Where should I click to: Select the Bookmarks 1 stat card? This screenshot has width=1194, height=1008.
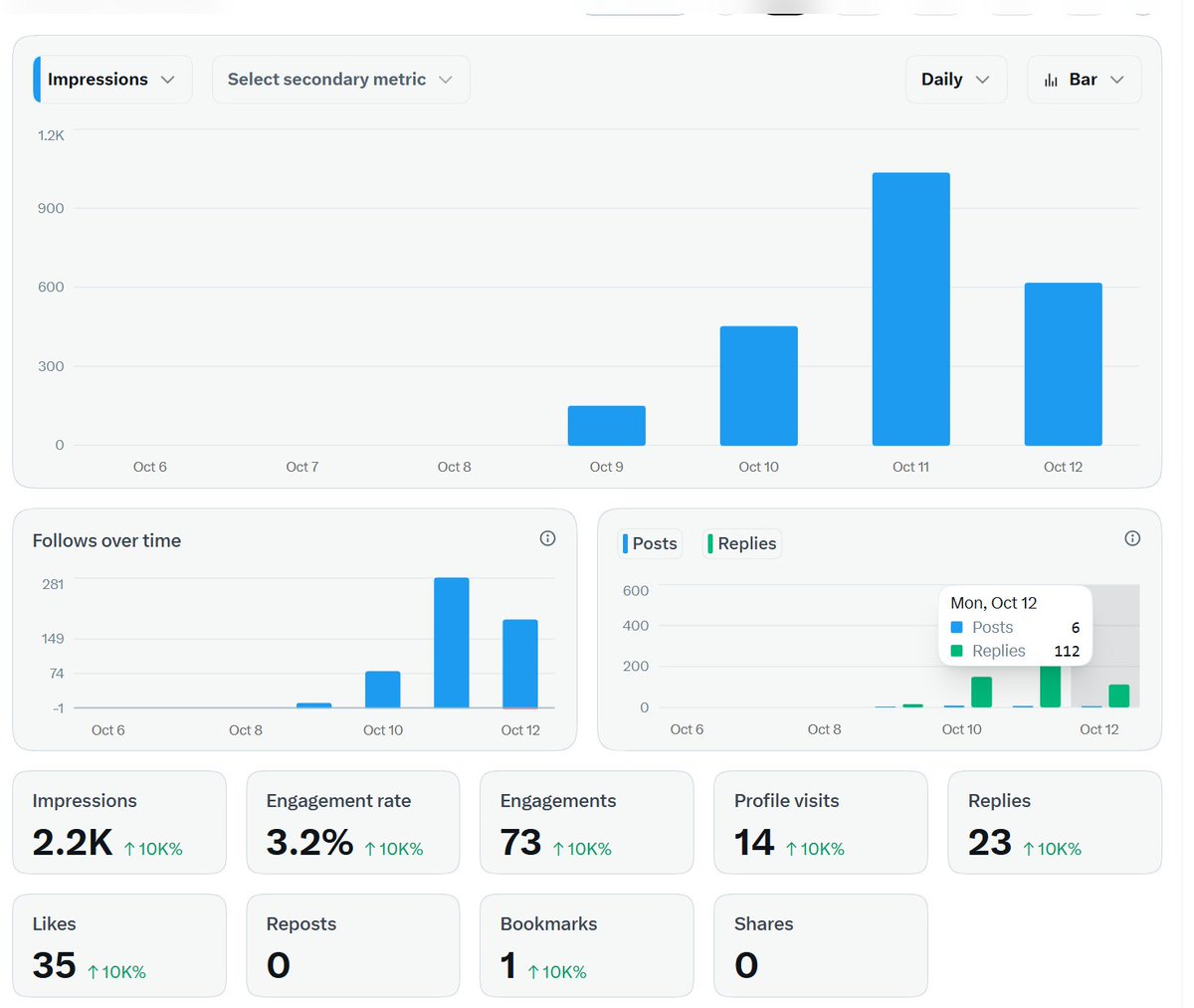pyautogui.click(x=587, y=945)
